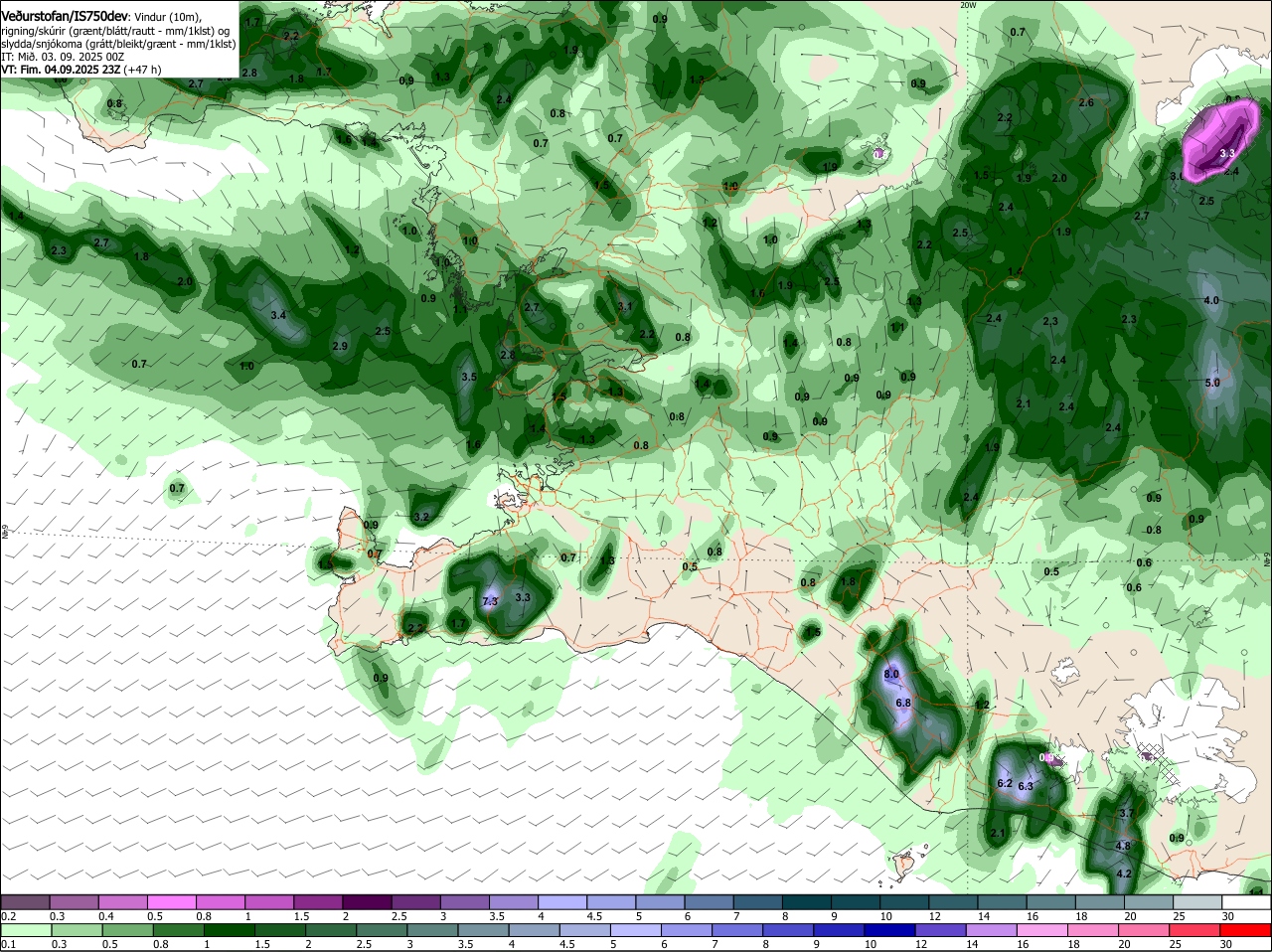Screen dimensions: 1272x952
Task: Click the VT: Fim. 04.09.2025 23Z (+47 h) line
Action: coord(81,70)
